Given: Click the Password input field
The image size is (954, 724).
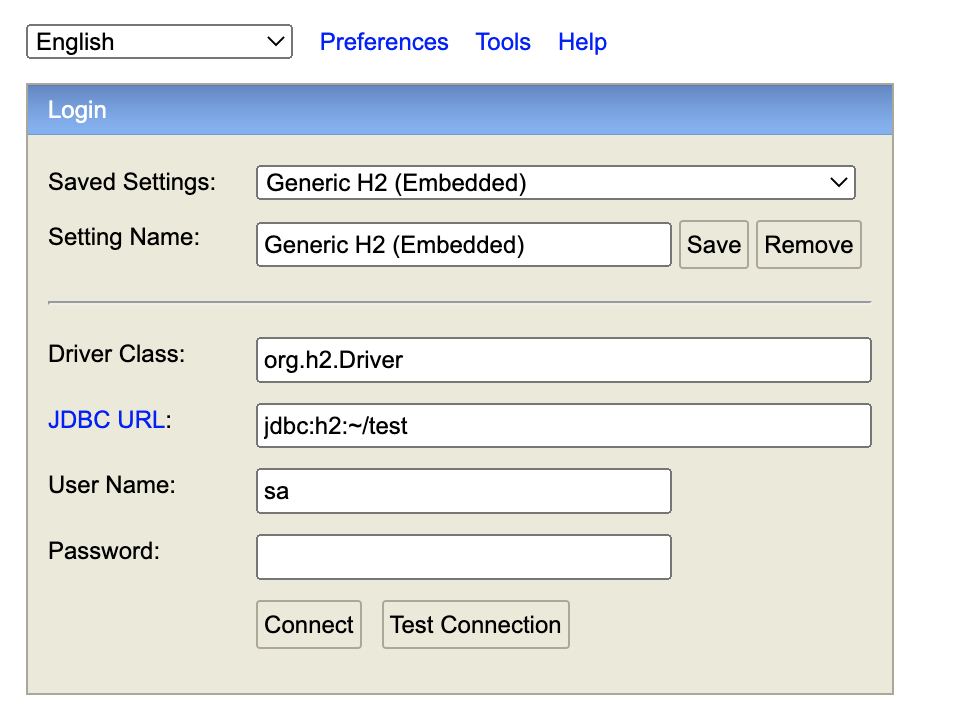Looking at the screenshot, I should click(464, 557).
